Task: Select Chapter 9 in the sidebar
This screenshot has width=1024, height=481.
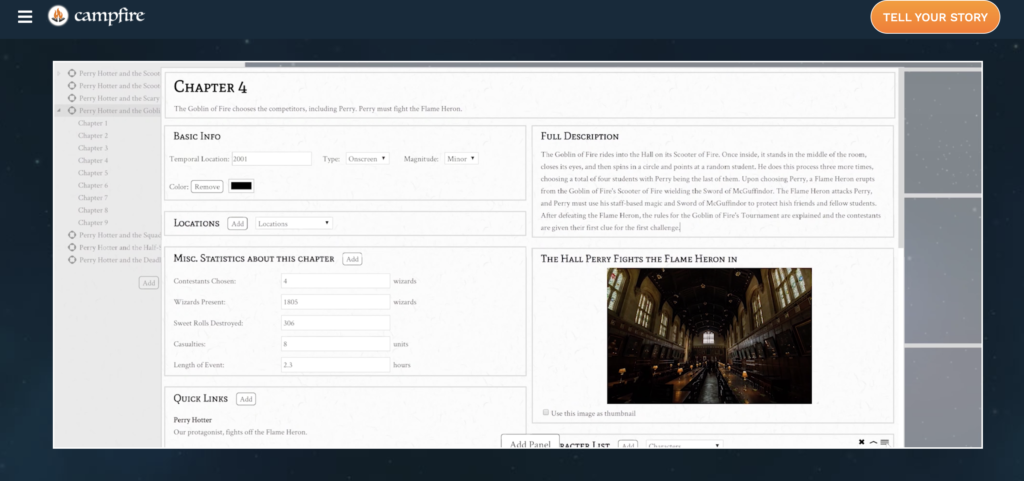Action: coord(93,222)
